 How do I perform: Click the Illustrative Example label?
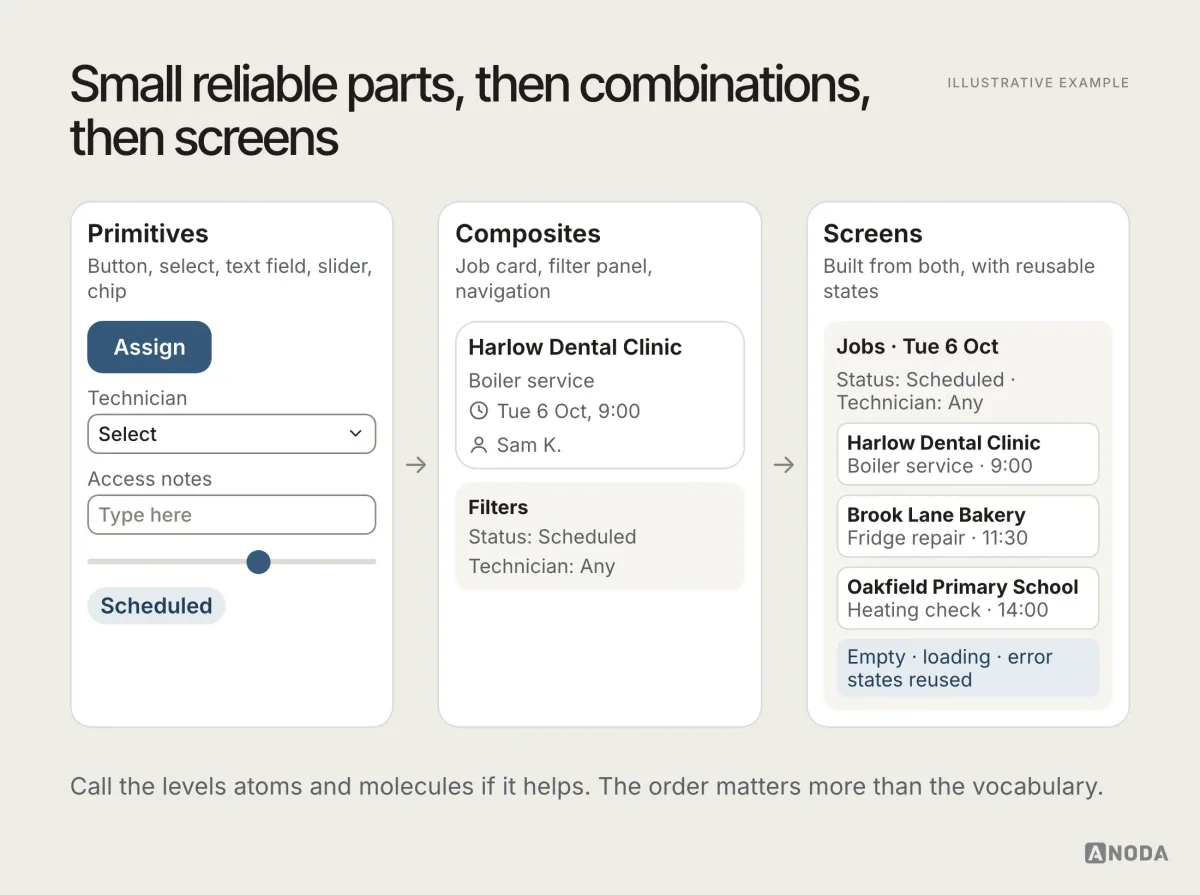pos(1038,83)
